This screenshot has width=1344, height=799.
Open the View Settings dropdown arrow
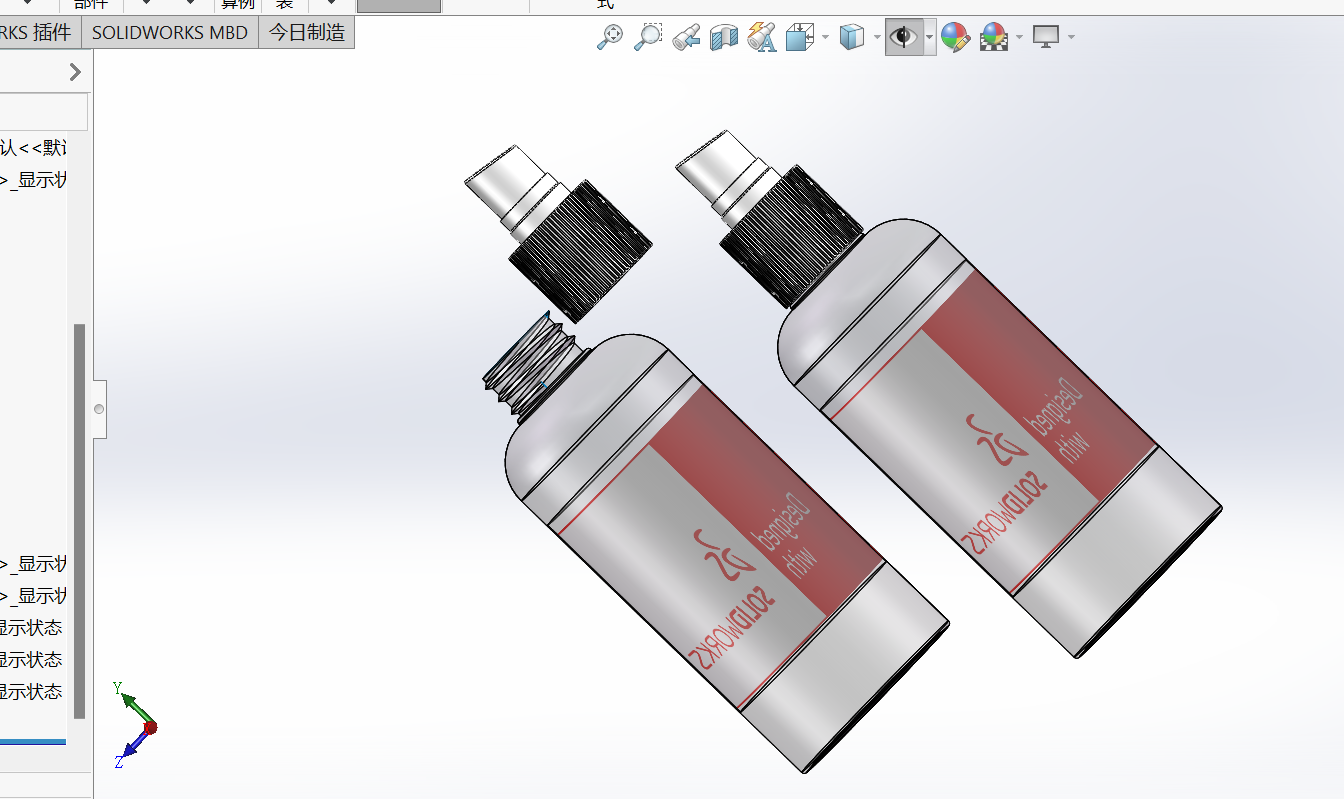point(1071,38)
